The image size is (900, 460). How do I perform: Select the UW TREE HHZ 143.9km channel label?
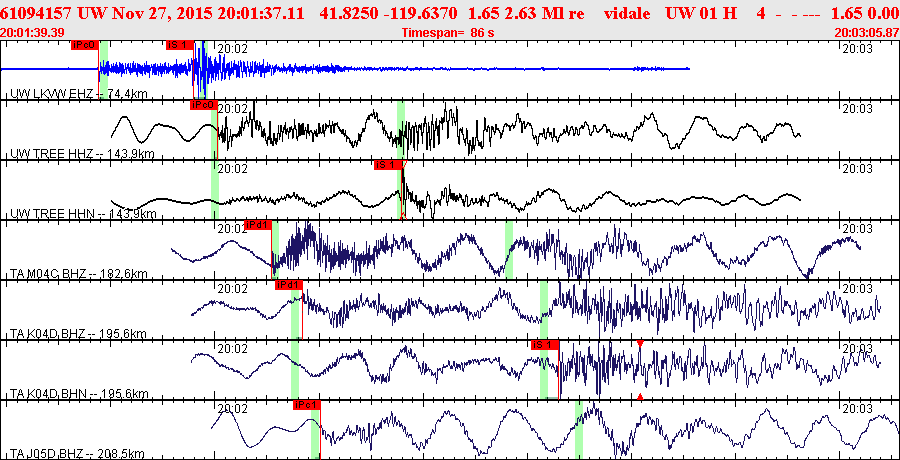pyautogui.click(x=82, y=153)
